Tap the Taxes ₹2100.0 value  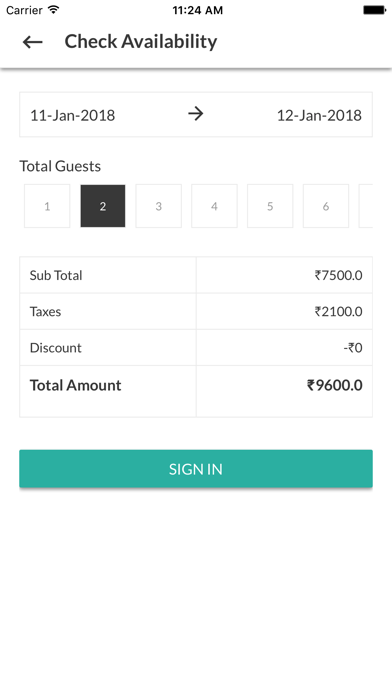coord(339,312)
